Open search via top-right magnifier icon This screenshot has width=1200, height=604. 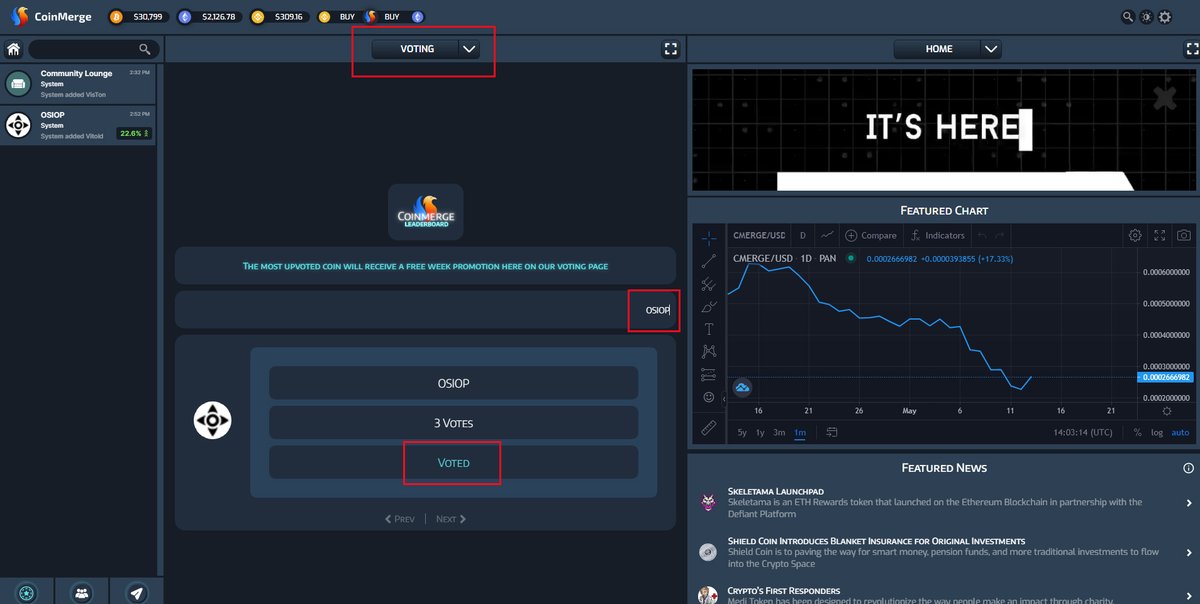1128,17
